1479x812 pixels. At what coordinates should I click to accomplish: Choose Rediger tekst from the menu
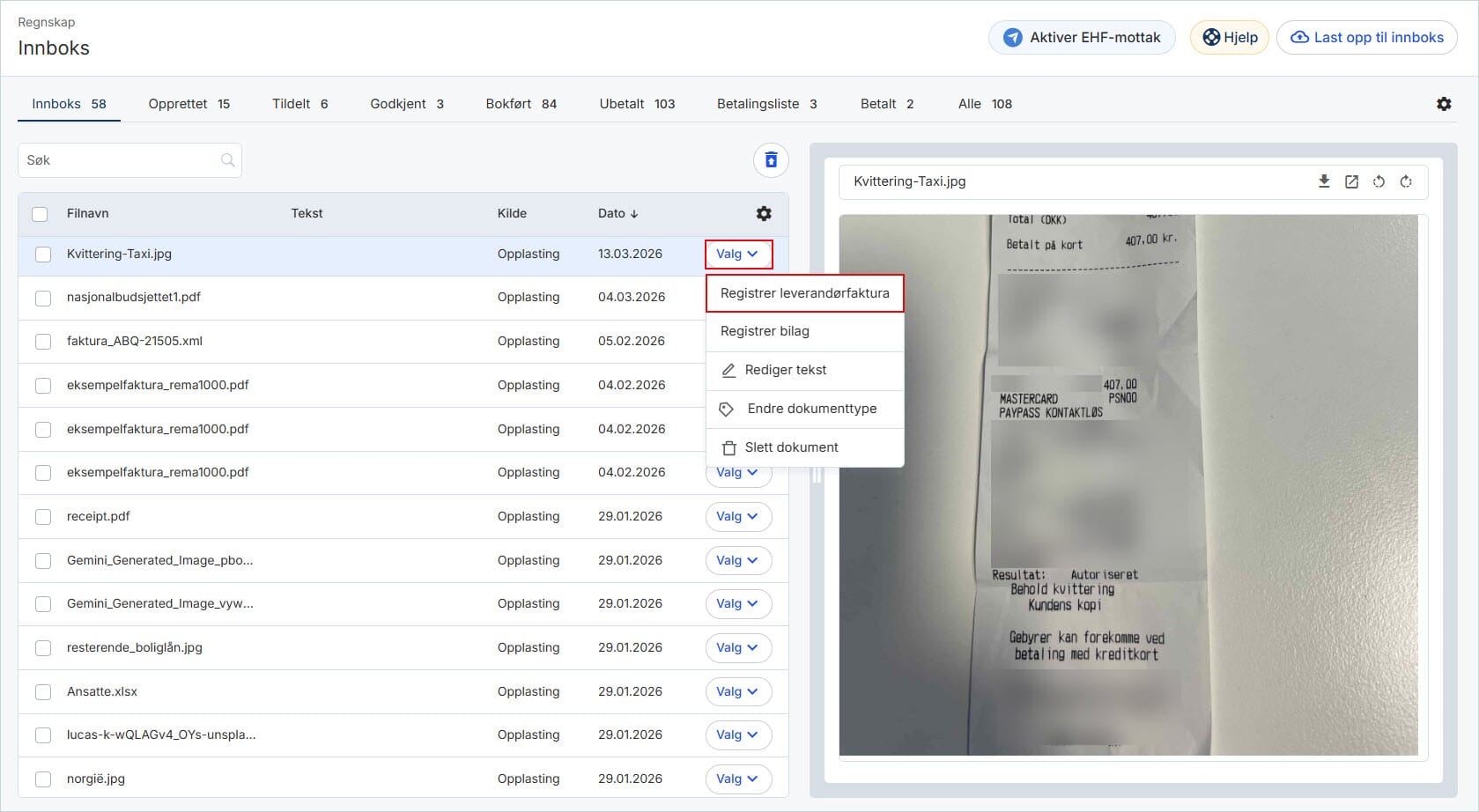coord(805,370)
